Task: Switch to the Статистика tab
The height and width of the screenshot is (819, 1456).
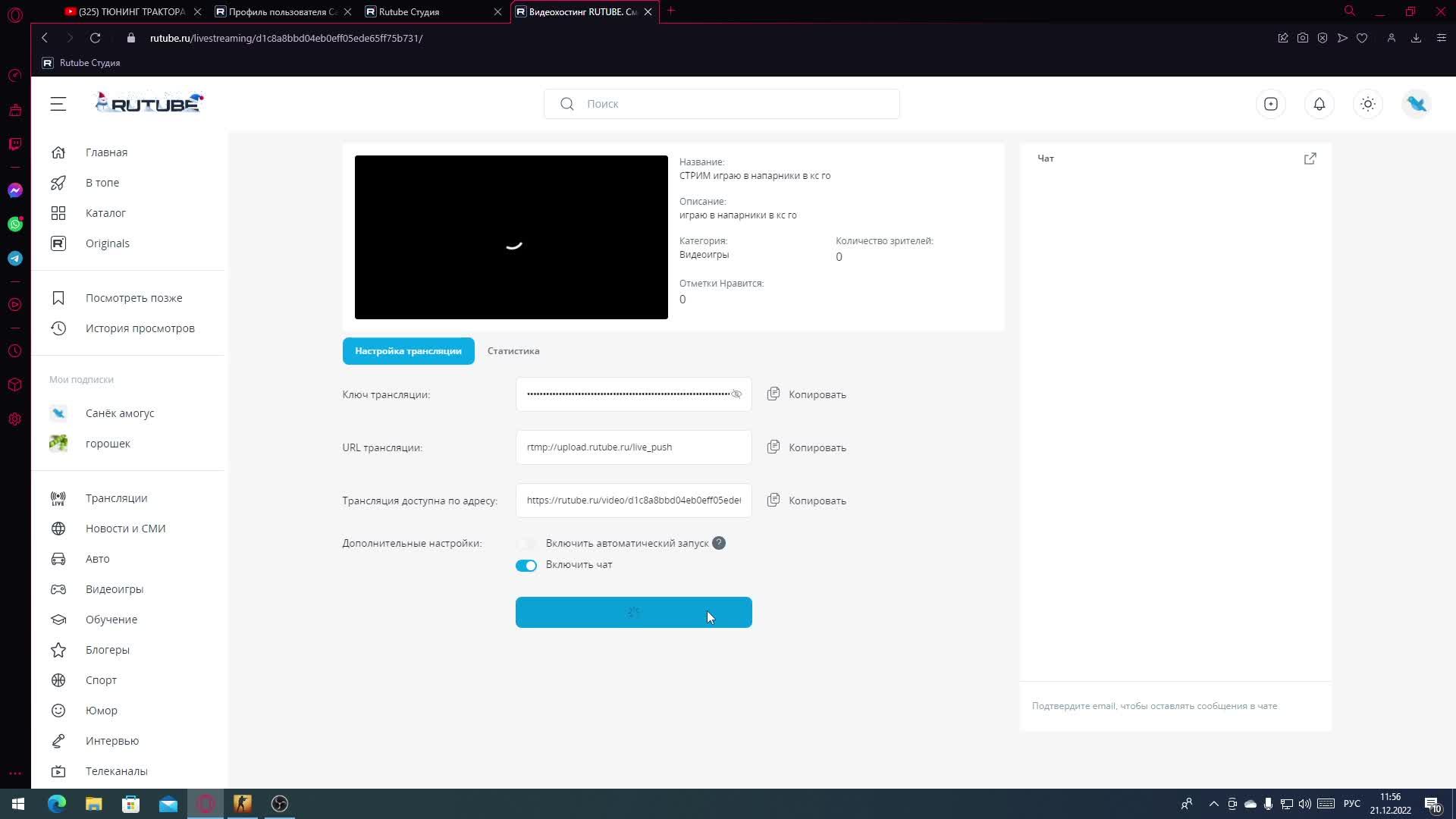Action: click(x=513, y=351)
